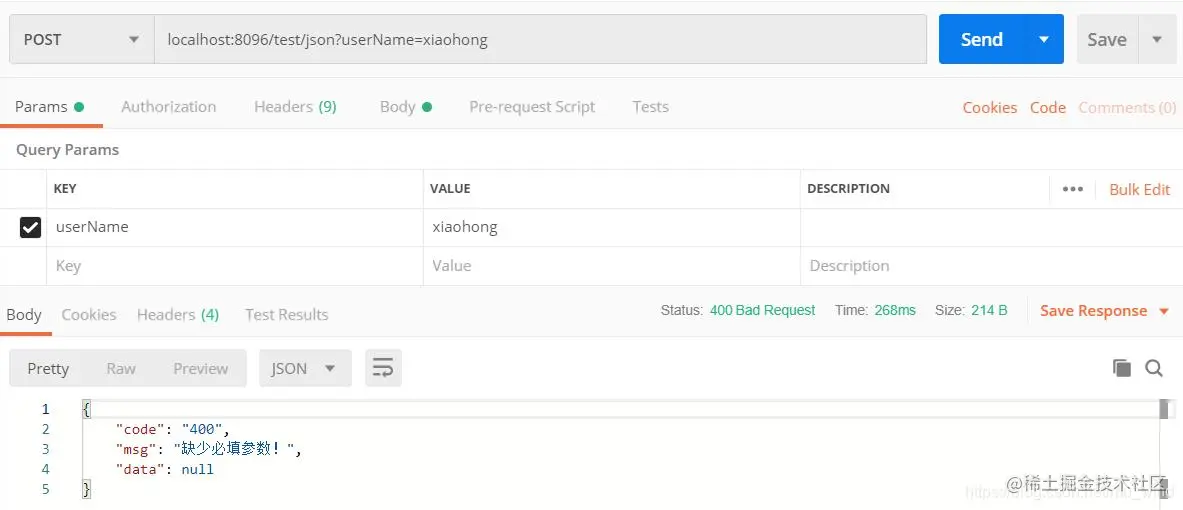Open the request Body tab
Image resolution: width=1183 pixels, height=510 pixels.
[x=406, y=107]
